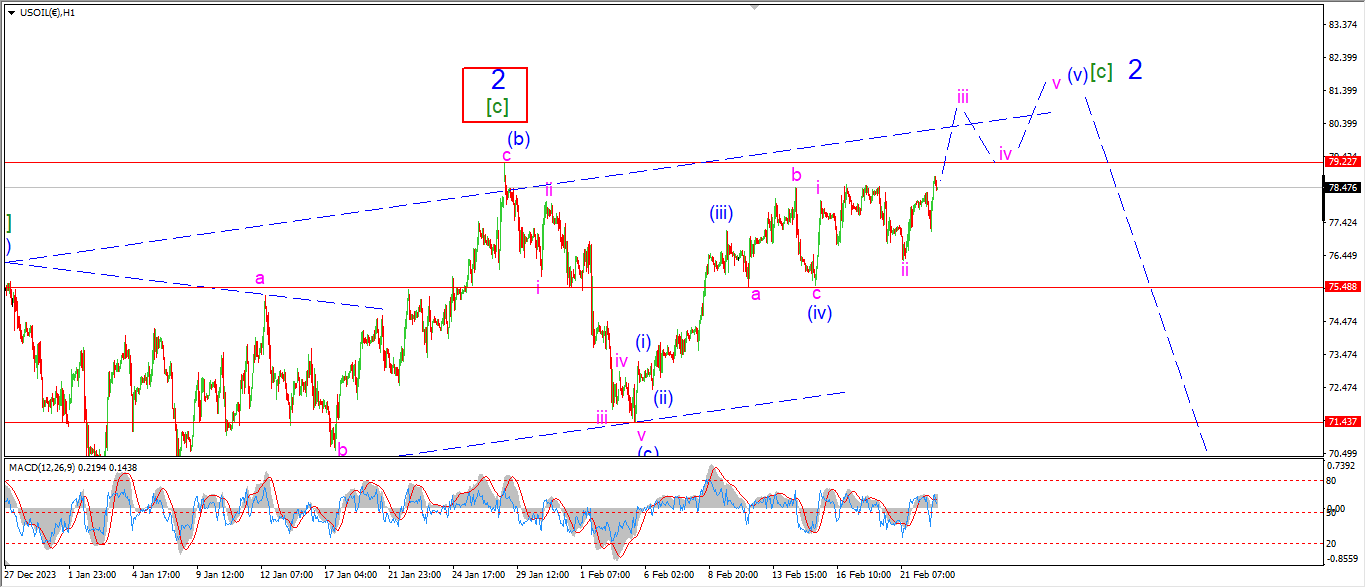1366x588 pixels.
Task: Click the 1 Feb 07:00 time axis label
Action: (605, 575)
